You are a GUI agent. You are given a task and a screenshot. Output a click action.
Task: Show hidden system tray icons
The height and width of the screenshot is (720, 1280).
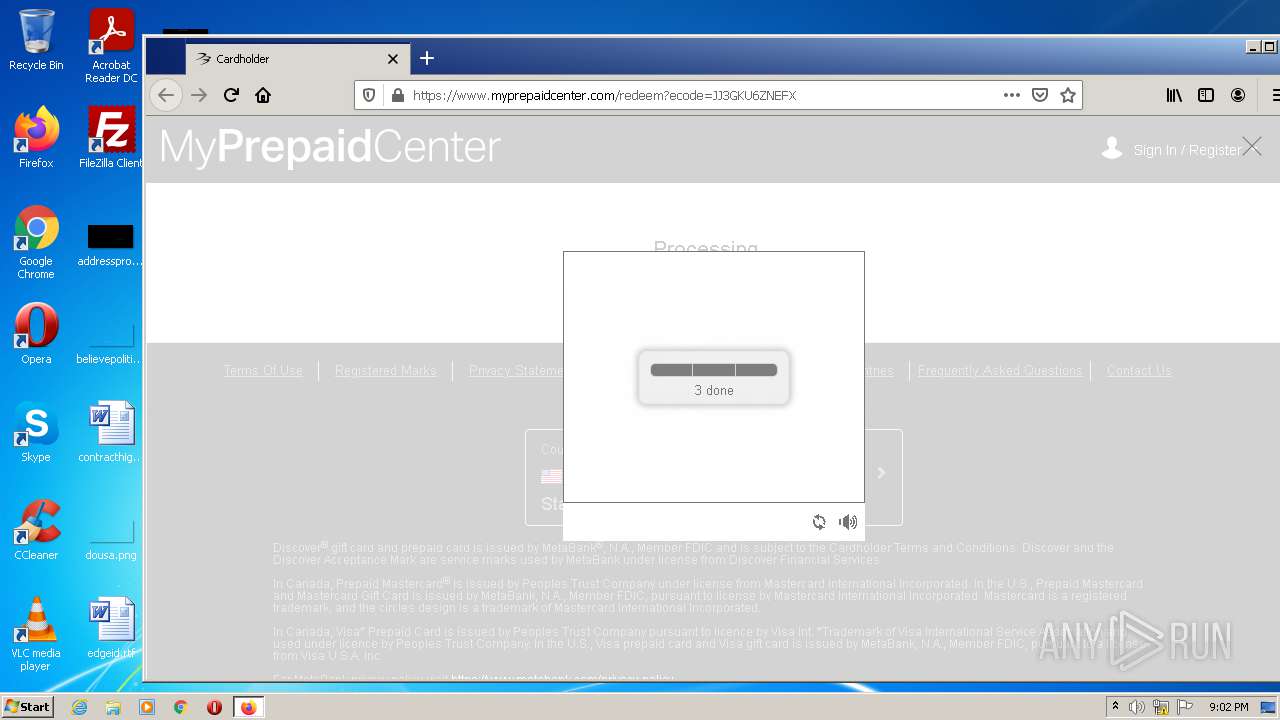pyautogui.click(x=1115, y=707)
